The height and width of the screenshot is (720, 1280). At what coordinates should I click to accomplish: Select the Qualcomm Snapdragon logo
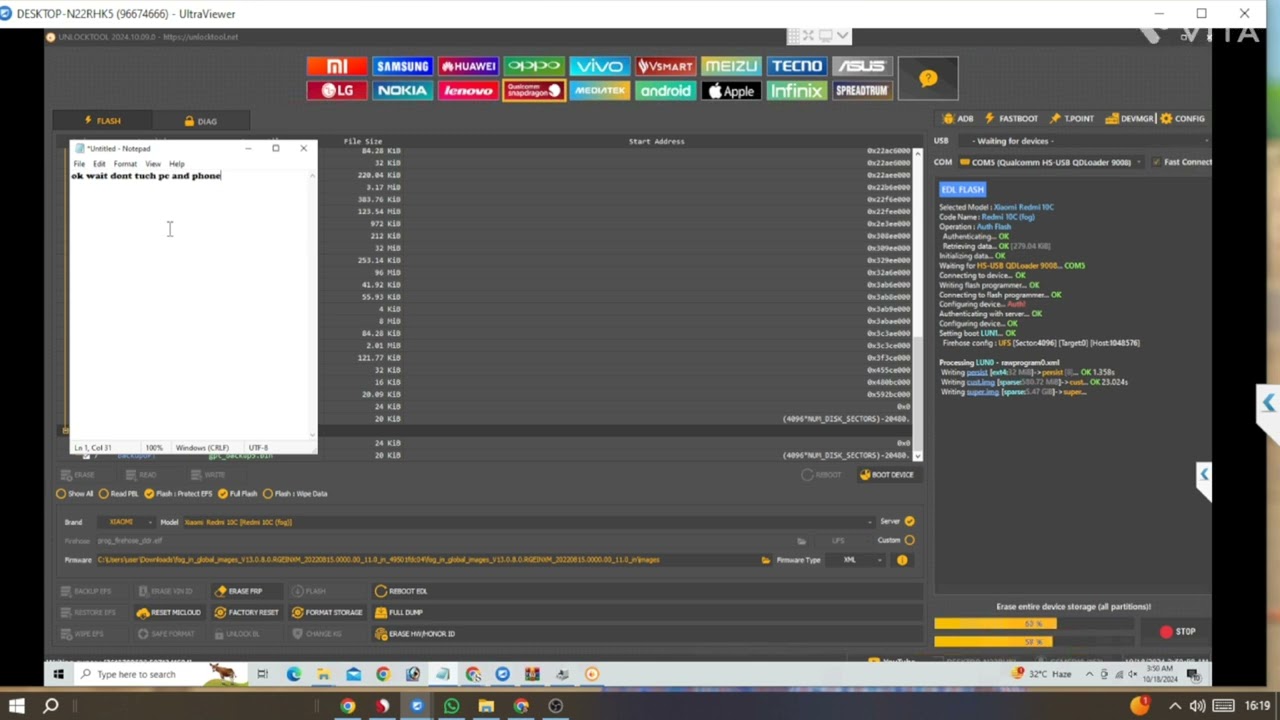534,90
